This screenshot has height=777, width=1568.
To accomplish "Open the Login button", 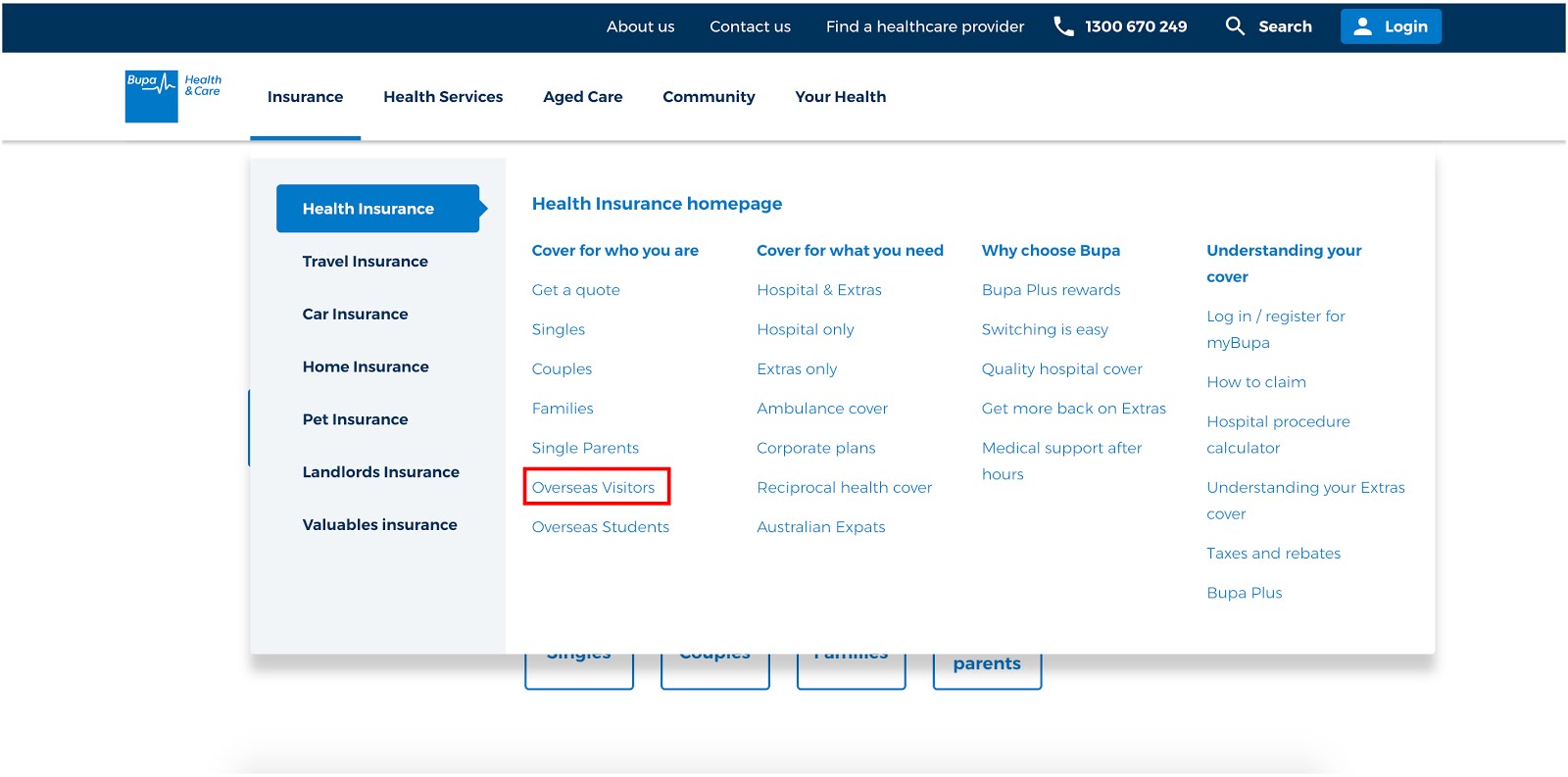I will pos(1391,27).
